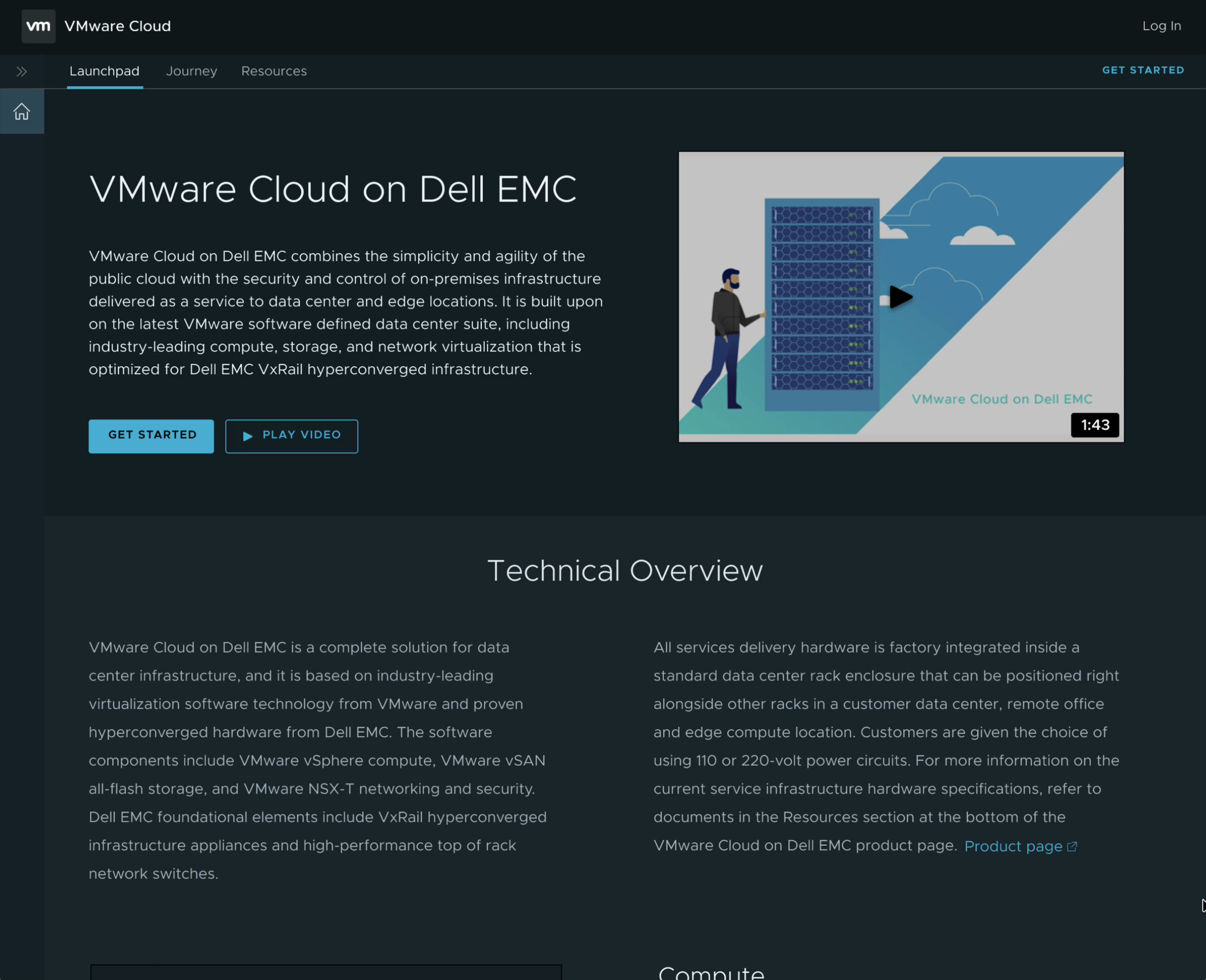The height and width of the screenshot is (980, 1206).
Task: Switch to the Journey tab
Action: [x=191, y=71]
